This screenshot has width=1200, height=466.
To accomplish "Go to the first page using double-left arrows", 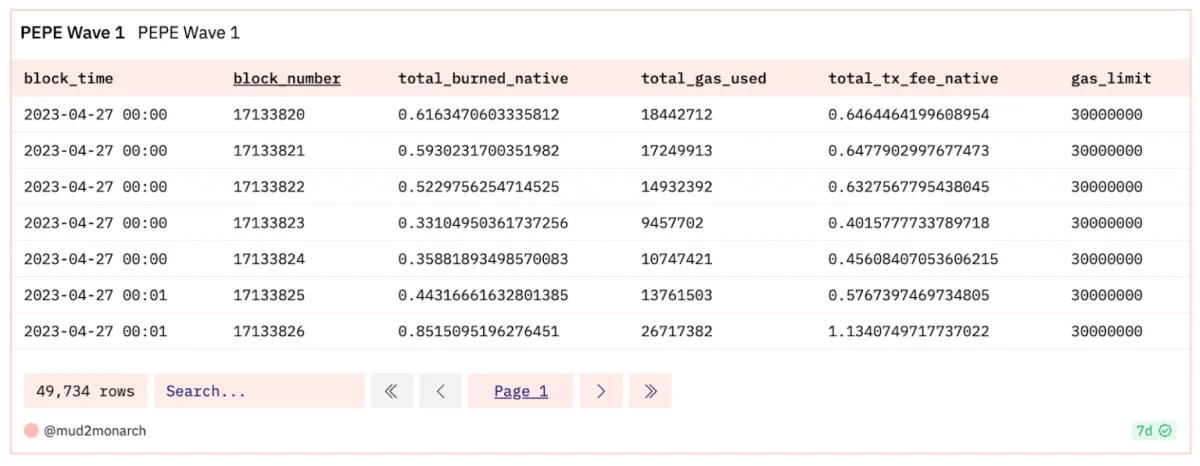I will (x=391, y=391).
